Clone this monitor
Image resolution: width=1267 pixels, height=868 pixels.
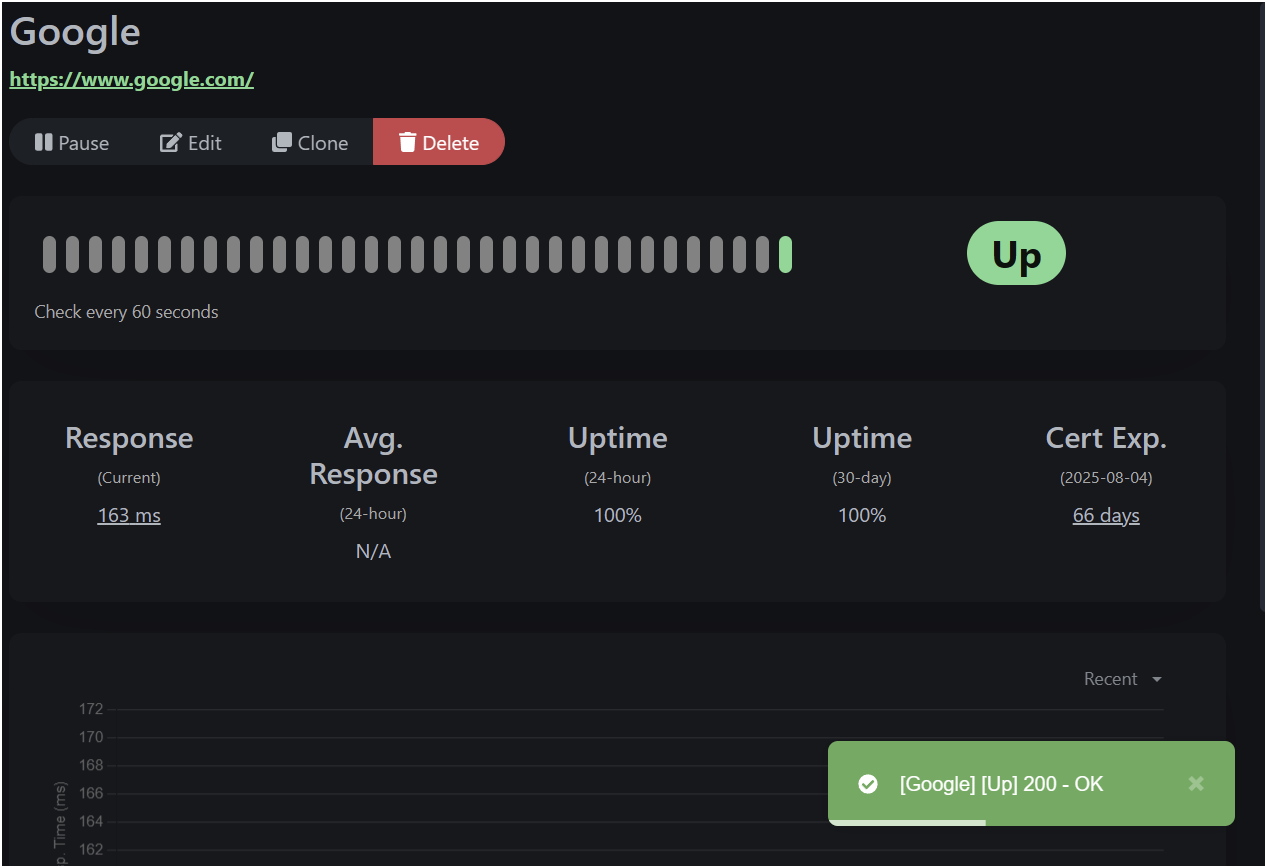310,142
